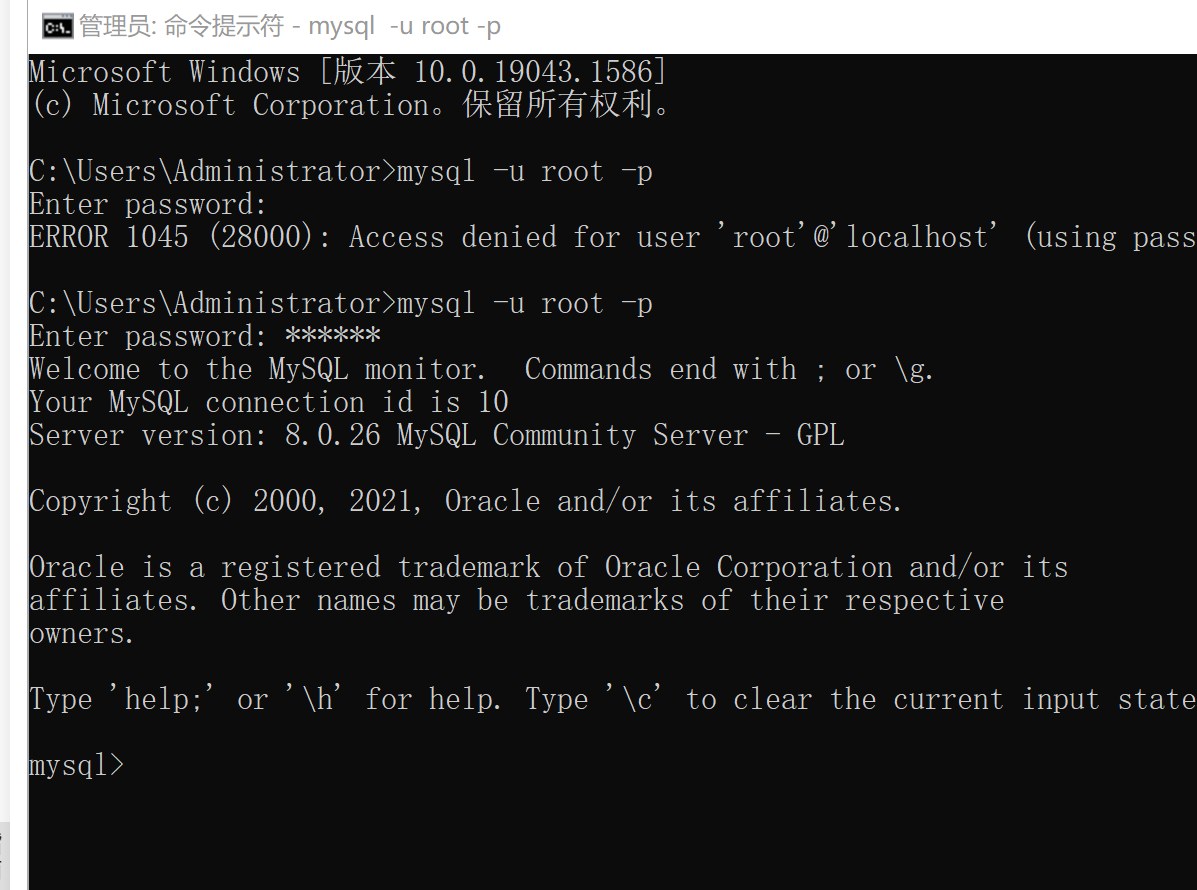Image resolution: width=1197 pixels, height=890 pixels.
Task: Click the first 'mysql -u root -p' command
Action: pyautogui.click(x=524, y=172)
